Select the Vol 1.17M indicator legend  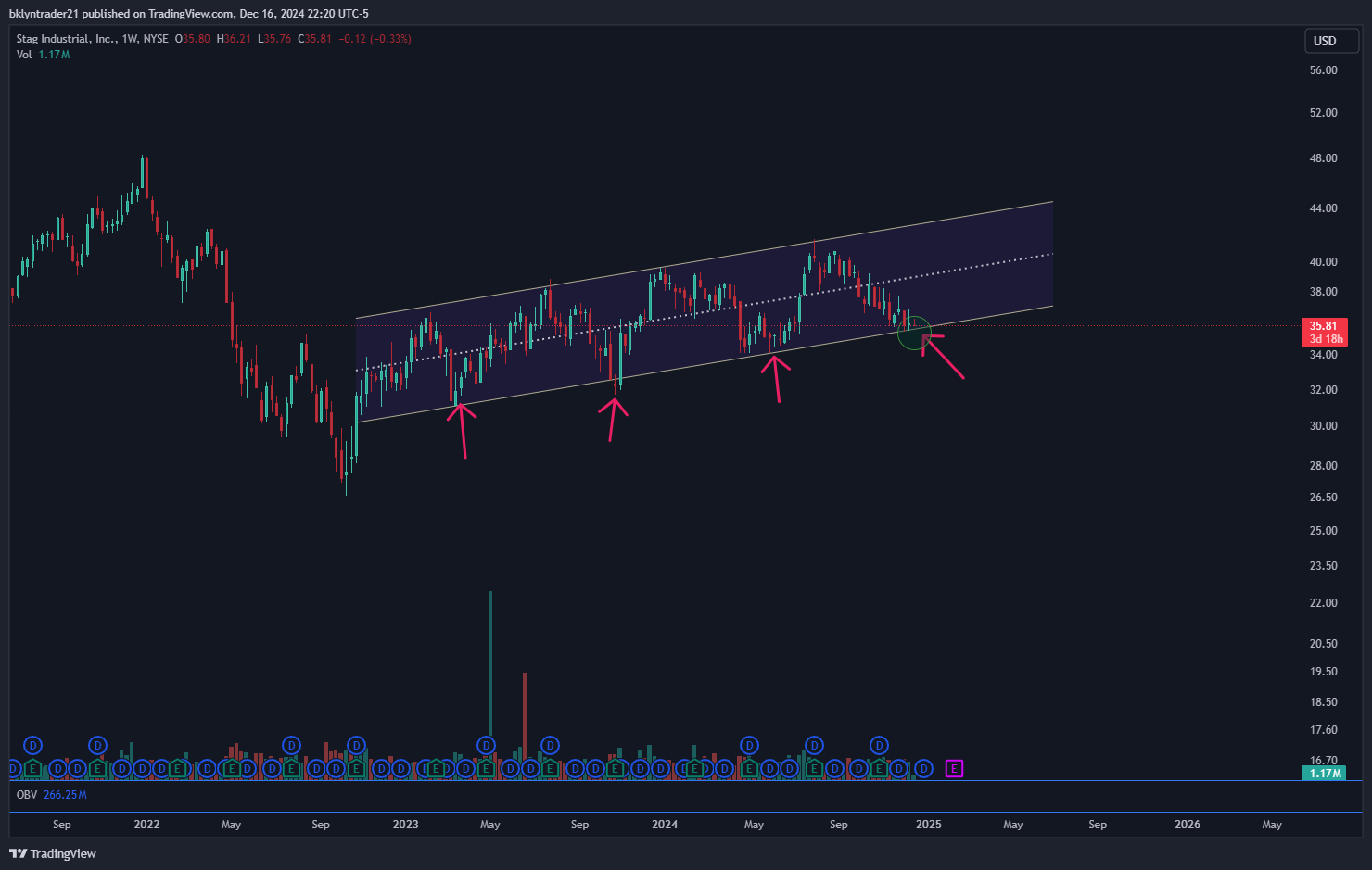click(x=43, y=55)
